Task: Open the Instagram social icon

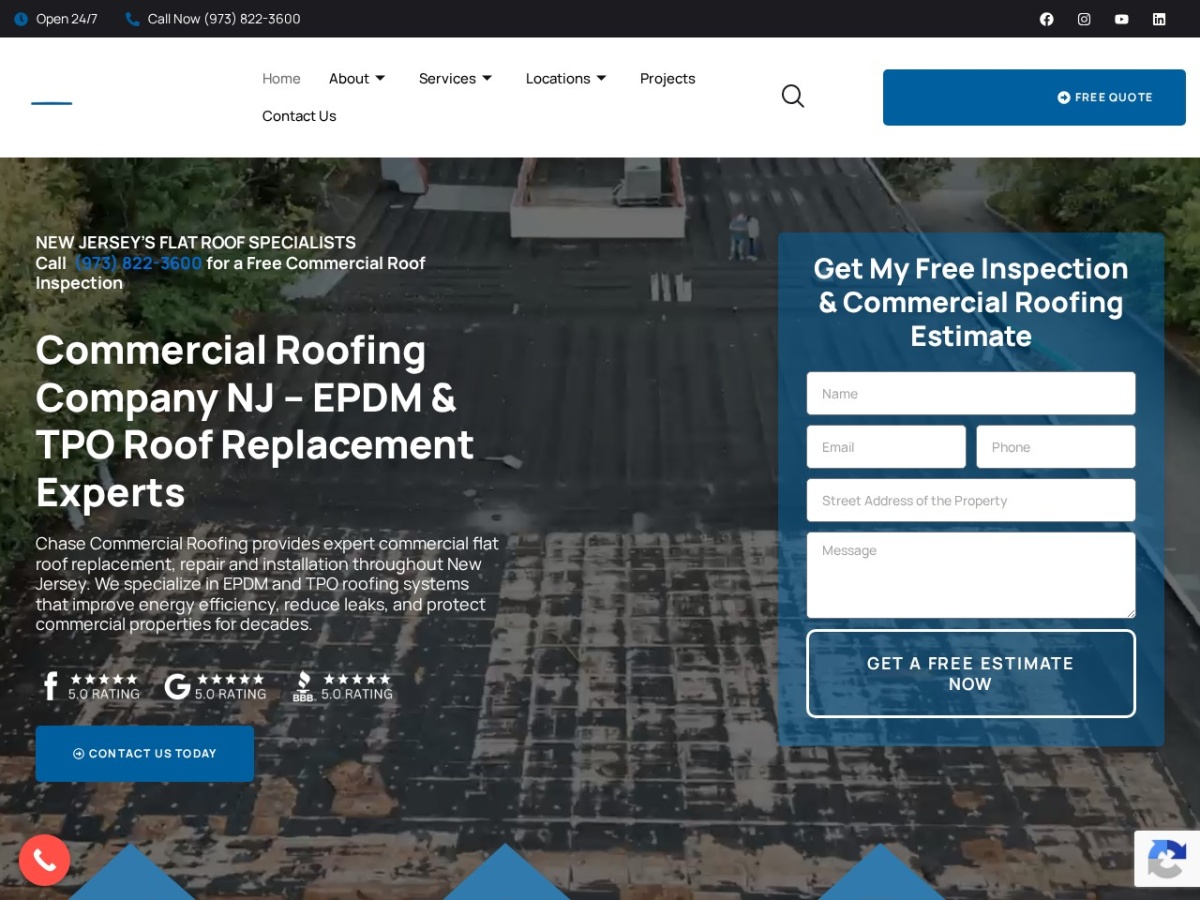Action: pos(1084,19)
